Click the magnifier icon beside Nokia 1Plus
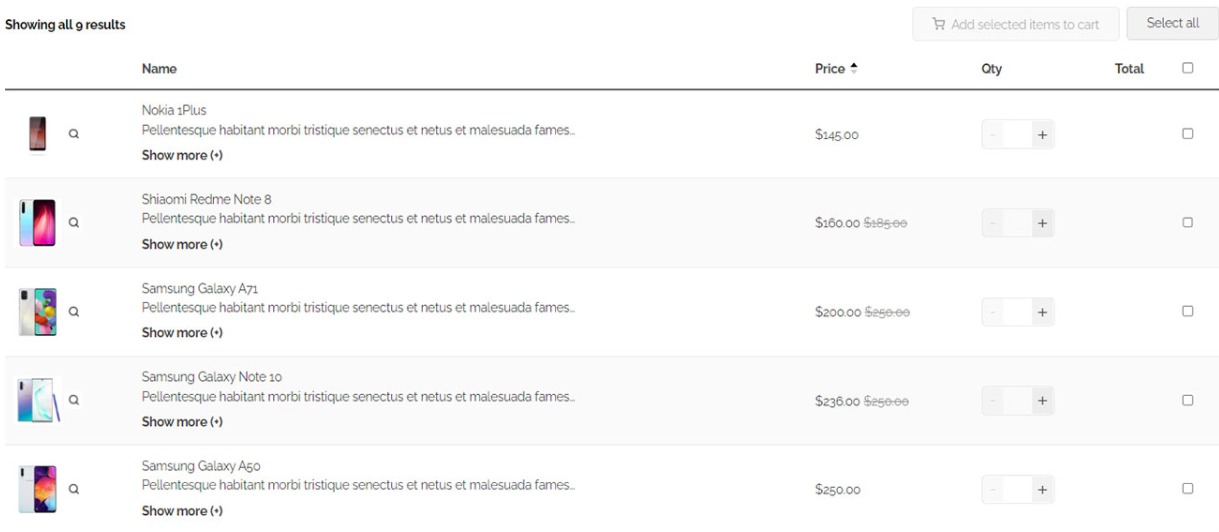This screenshot has width=1219, height=532. point(73,134)
